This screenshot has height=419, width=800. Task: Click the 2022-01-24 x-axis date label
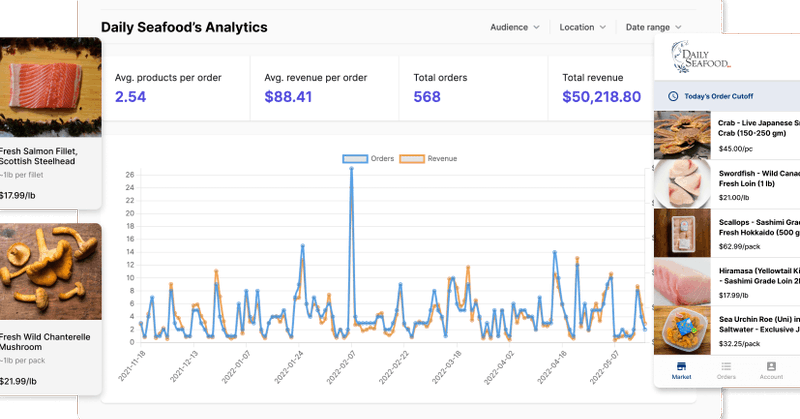[x=288, y=366]
